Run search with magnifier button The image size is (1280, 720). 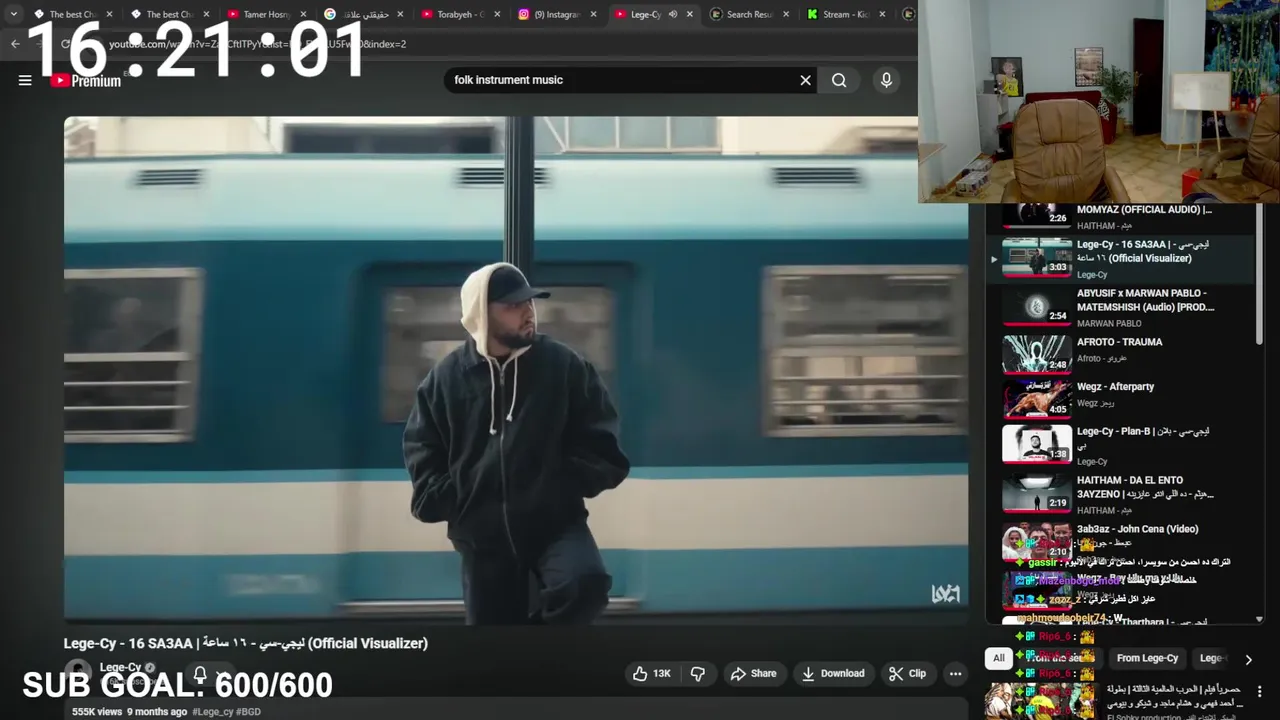coord(839,80)
